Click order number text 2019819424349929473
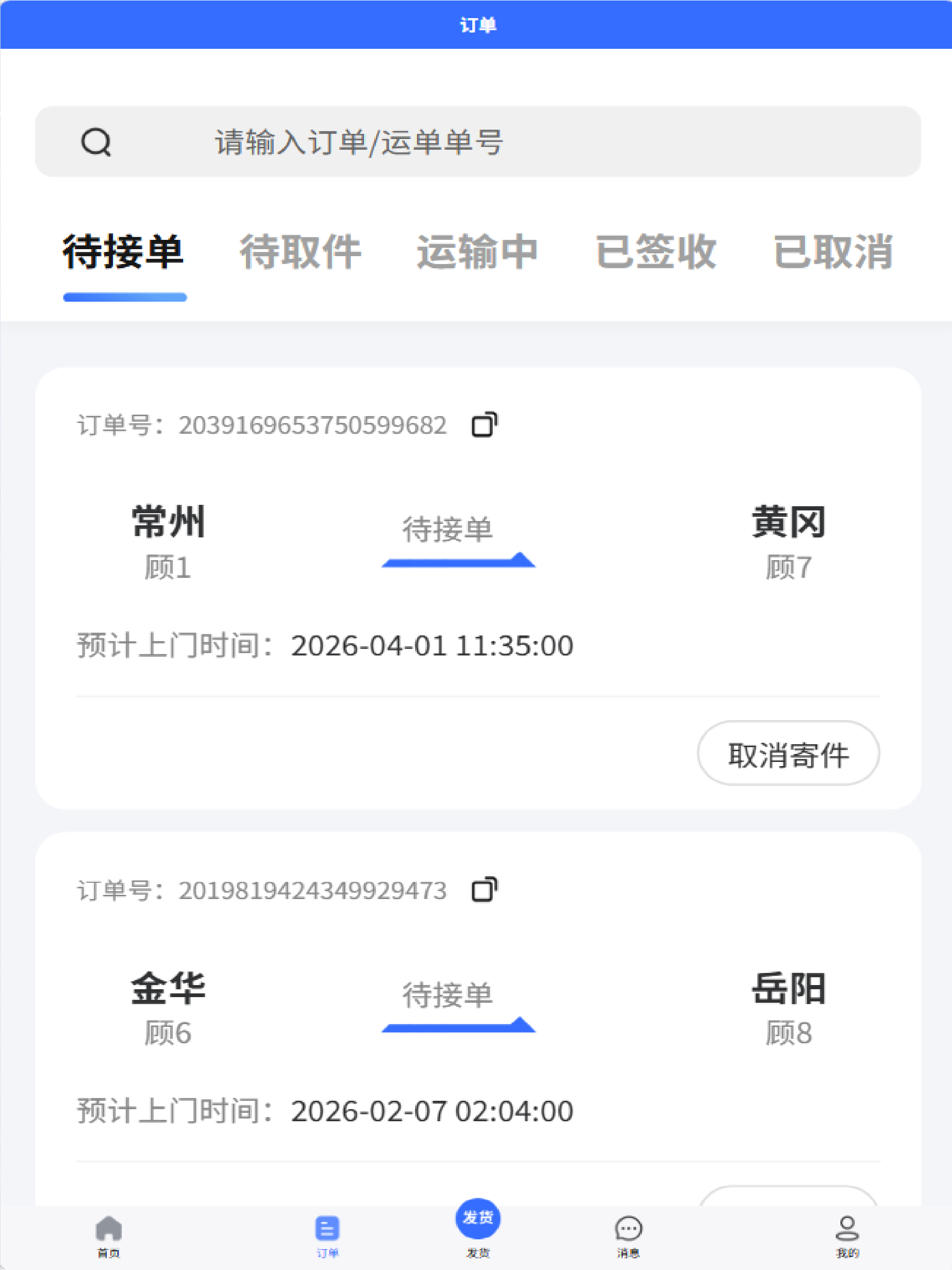The height and width of the screenshot is (1270, 952). 312,891
